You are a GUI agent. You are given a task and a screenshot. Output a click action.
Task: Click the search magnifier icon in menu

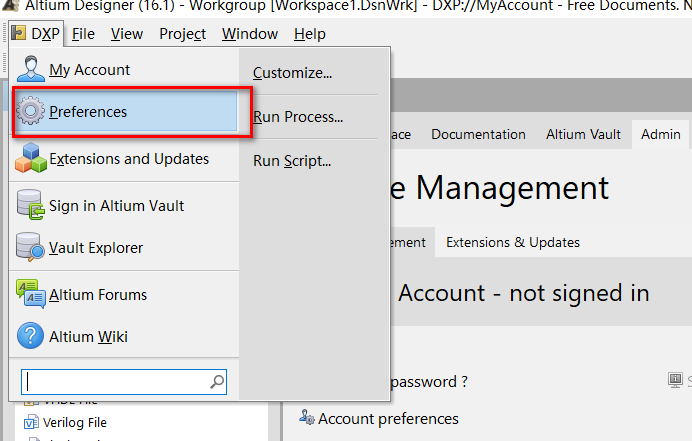tap(217, 382)
